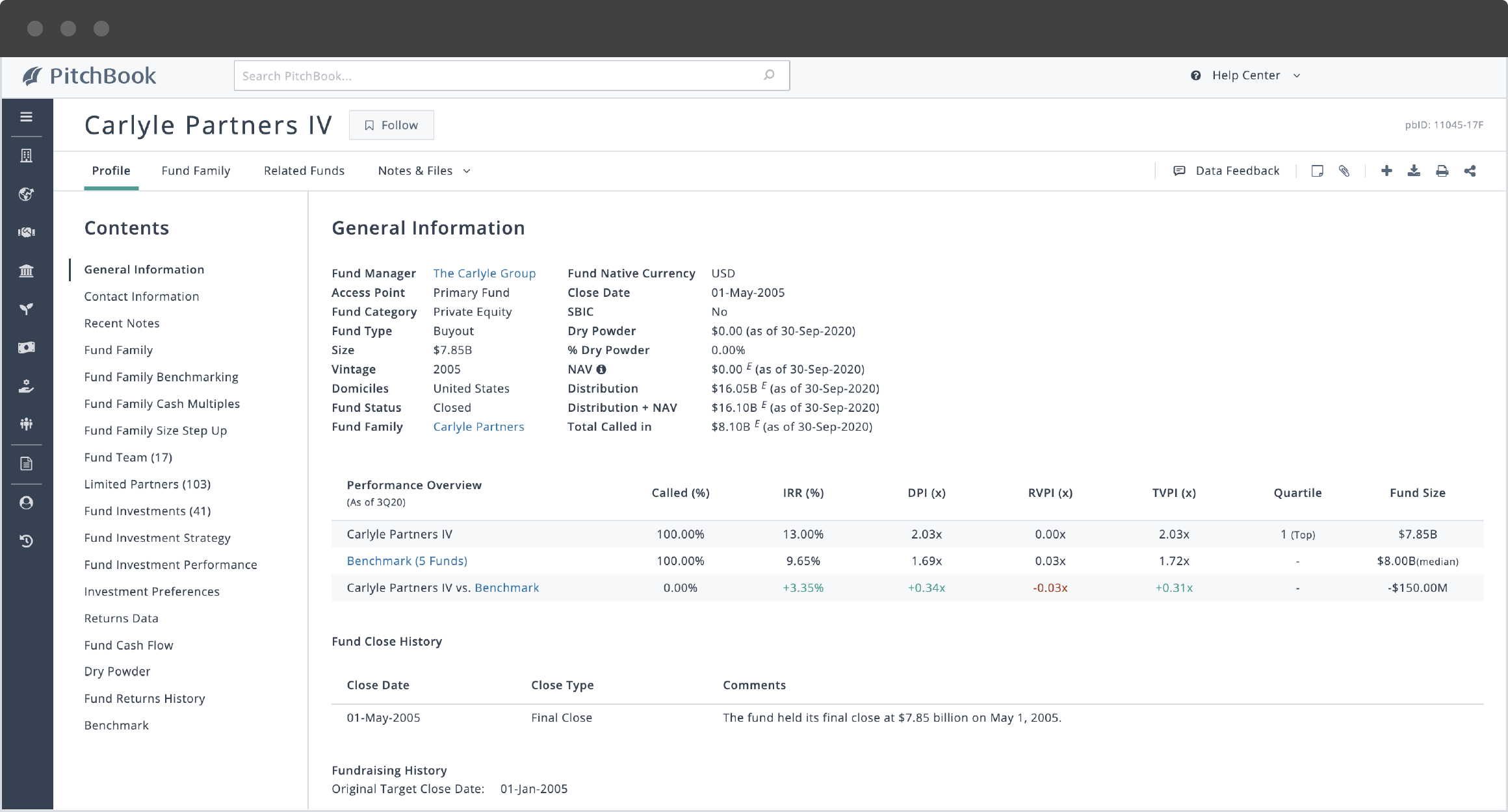Click the Follow button label
This screenshot has height=812, width=1508.
coord(399,125)
